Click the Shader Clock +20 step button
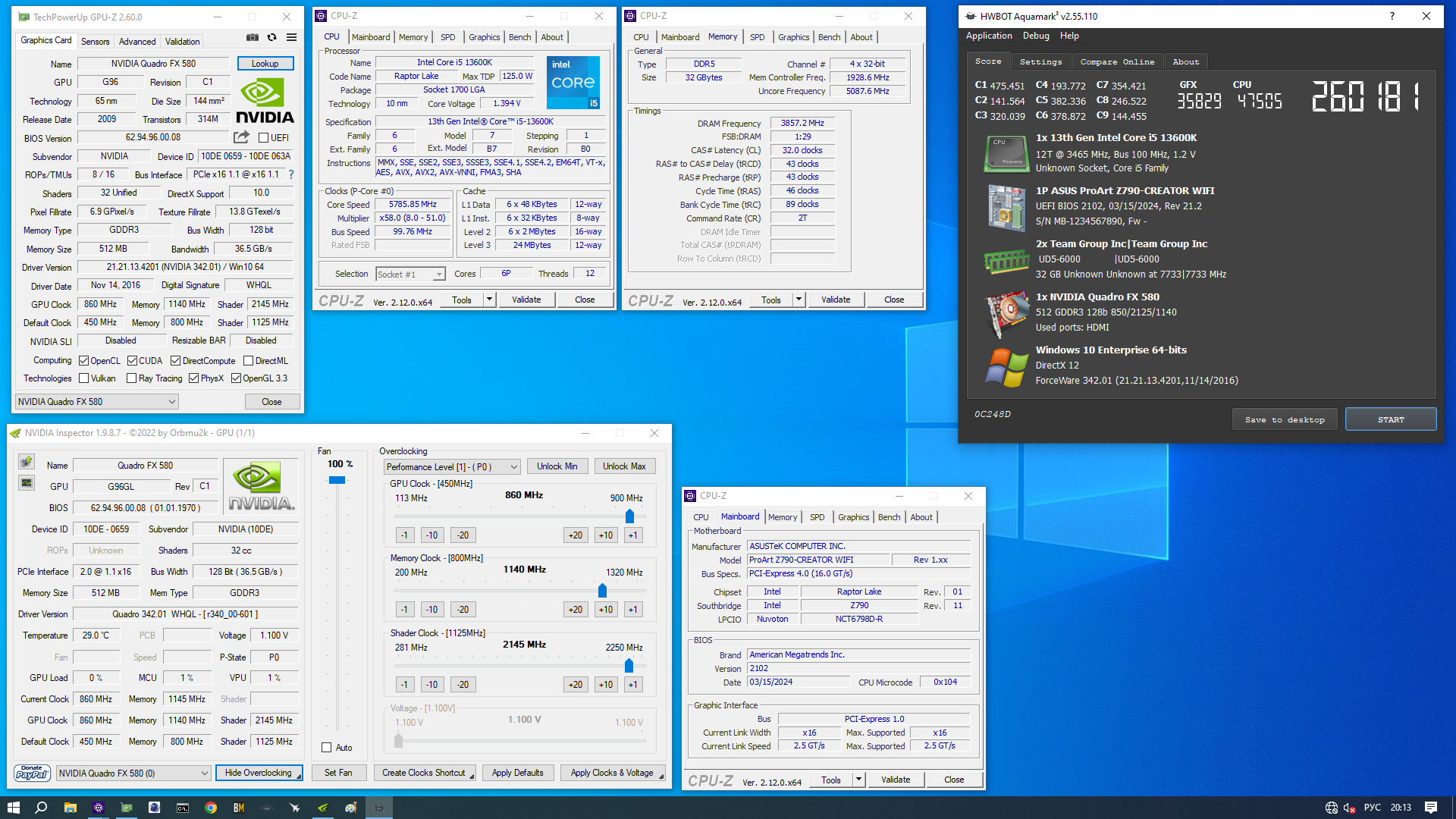Screen dimensions: 1456x819 576,685
